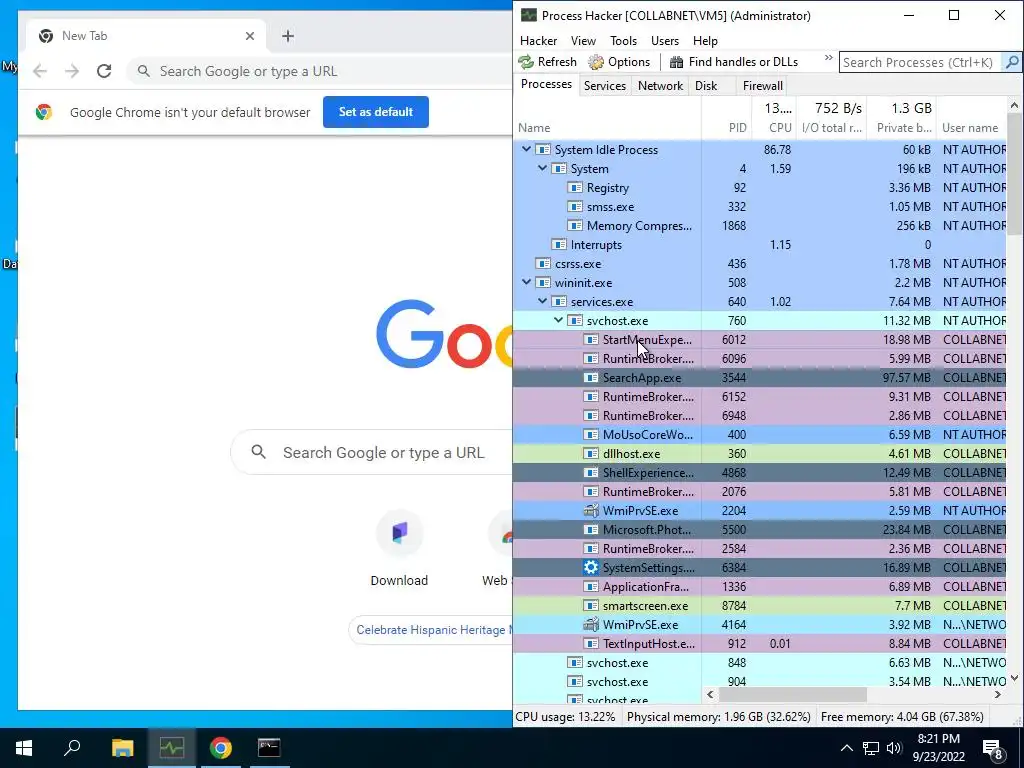Screen dimensions: 1024x768
Task: Open a new tab in Chrome
Action: (x=288, y=36)
